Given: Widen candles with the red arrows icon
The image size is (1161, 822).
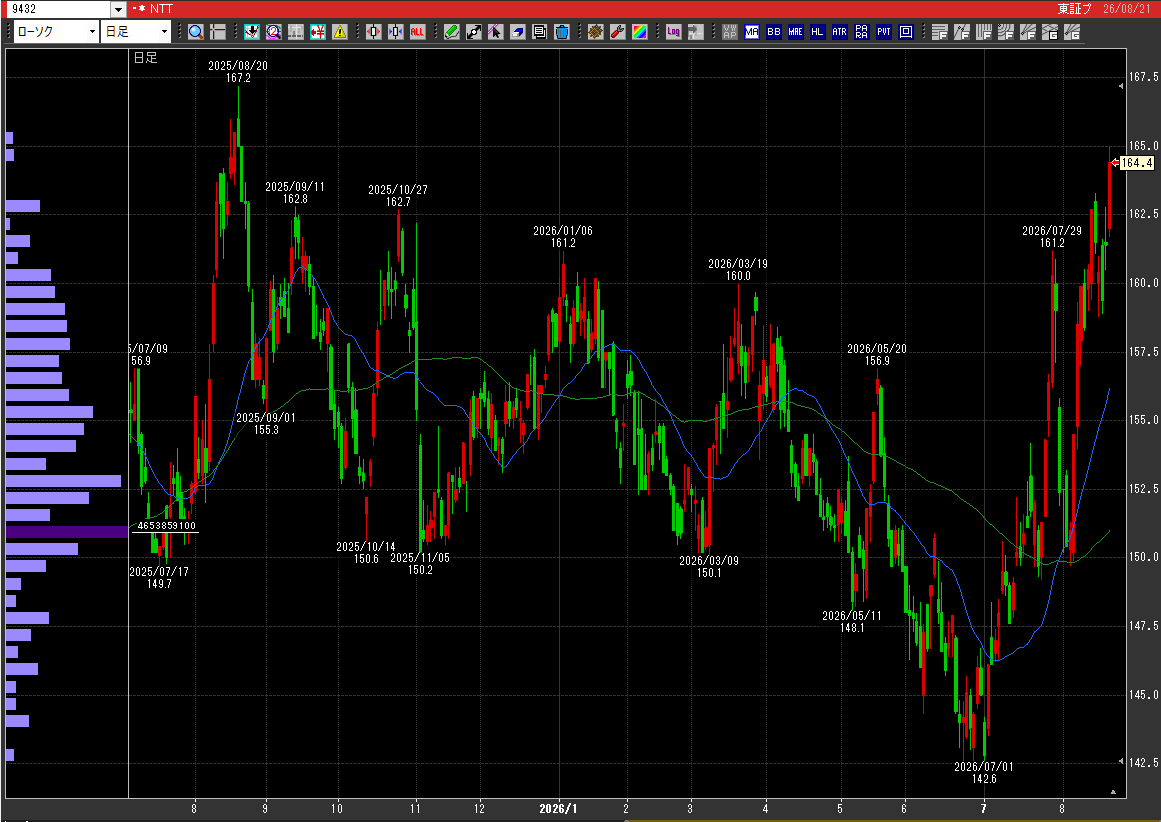Looking at the screenshot, I should (x=374, y=32).
